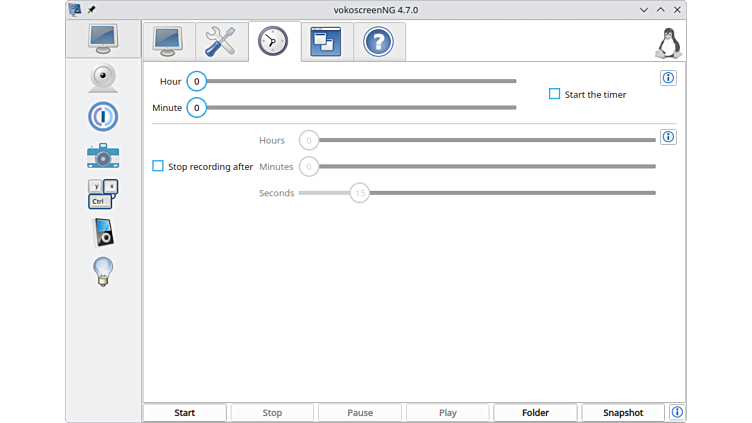
Task: Click the Minute slider handle
Action: tap(197, 107)
